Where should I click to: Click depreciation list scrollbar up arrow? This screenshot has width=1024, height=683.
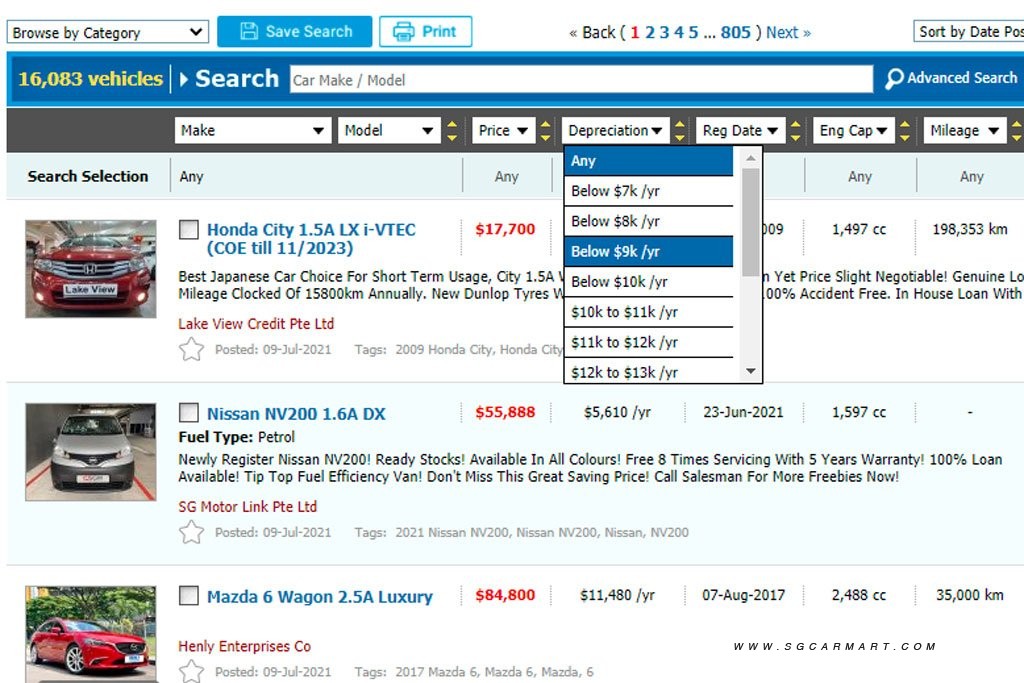tap(751, 157)
